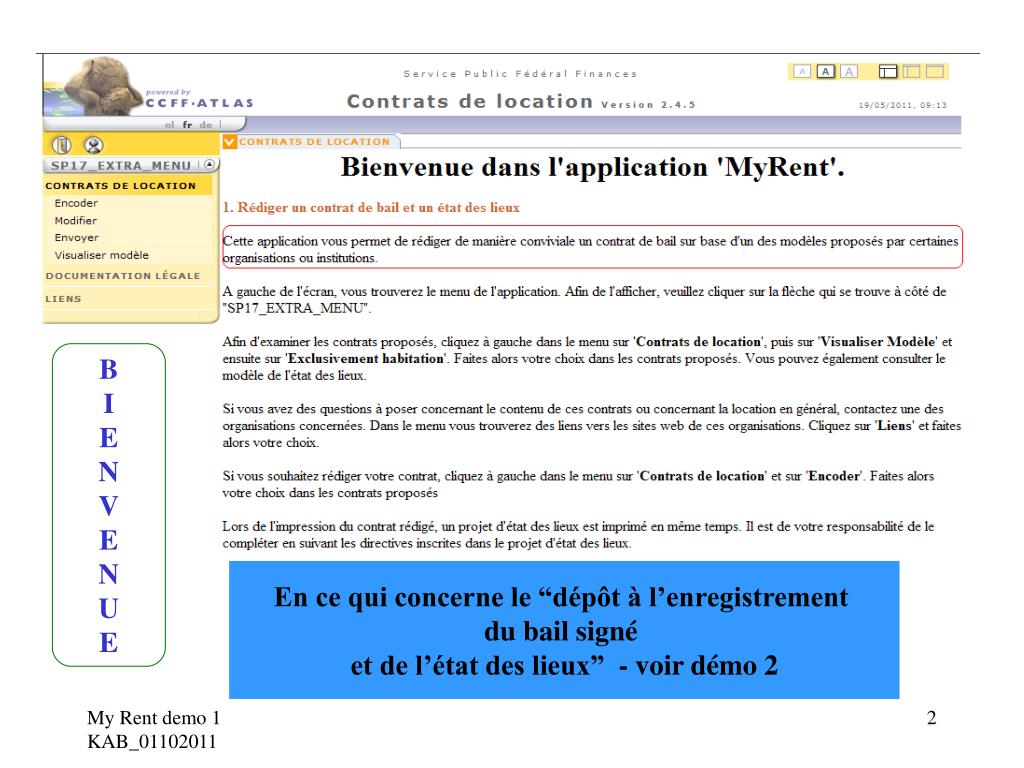The width and height of the screenshot is (1024, 768).
Task: Click paragraph starting 'Cette application vous permet'
Action: point(591,249)
